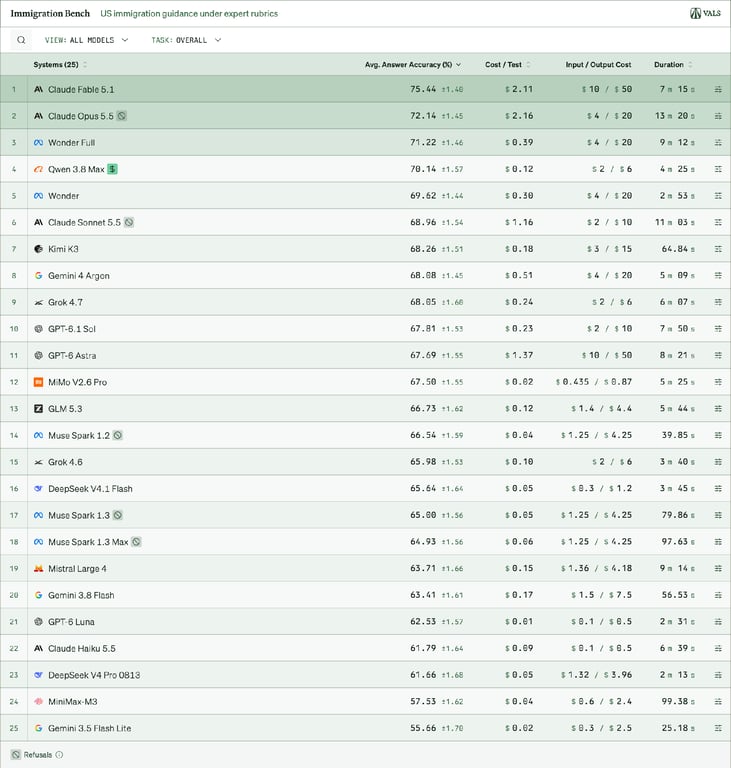This screenshot has height=768, width=731.
Task: Open details icon for Grok 4.7 row
Action: point(718,302)
